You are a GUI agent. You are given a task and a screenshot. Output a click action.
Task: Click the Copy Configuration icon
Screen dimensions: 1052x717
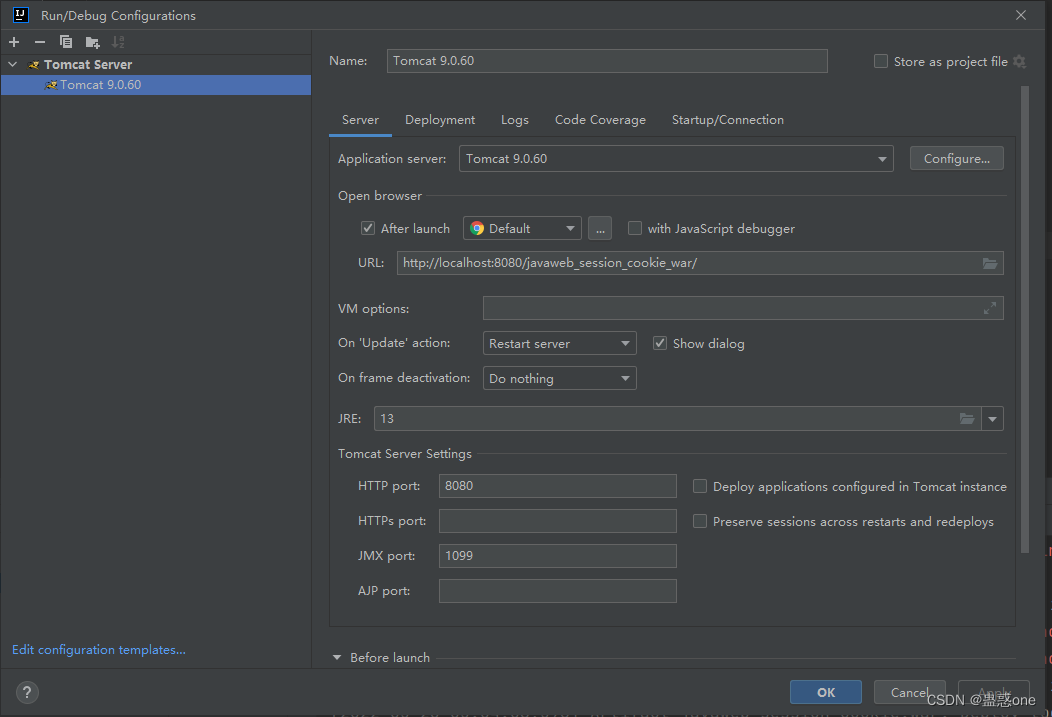pyautogui.click(x=66, y=42)
